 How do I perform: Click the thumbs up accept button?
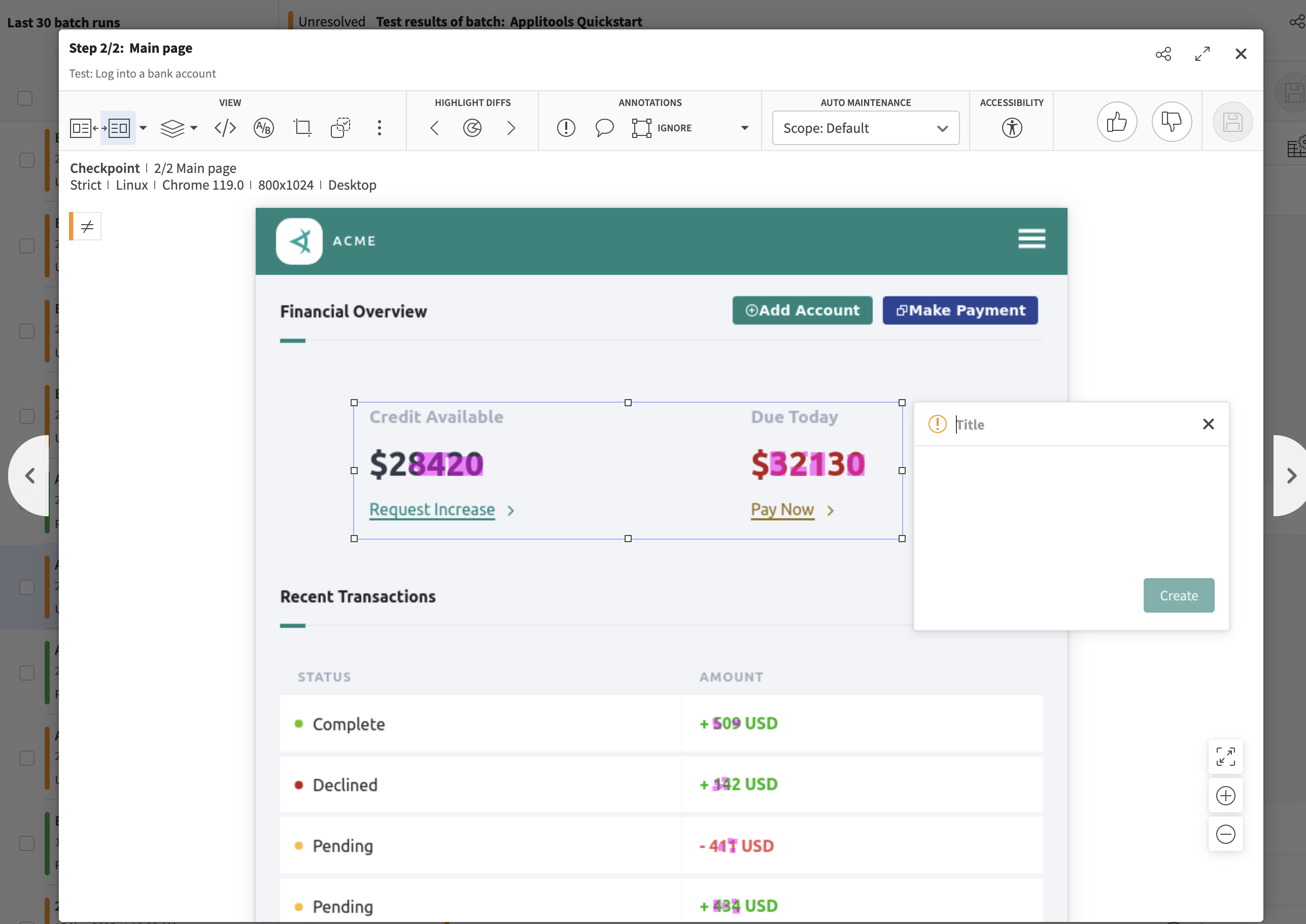(x=1116, y=122)
